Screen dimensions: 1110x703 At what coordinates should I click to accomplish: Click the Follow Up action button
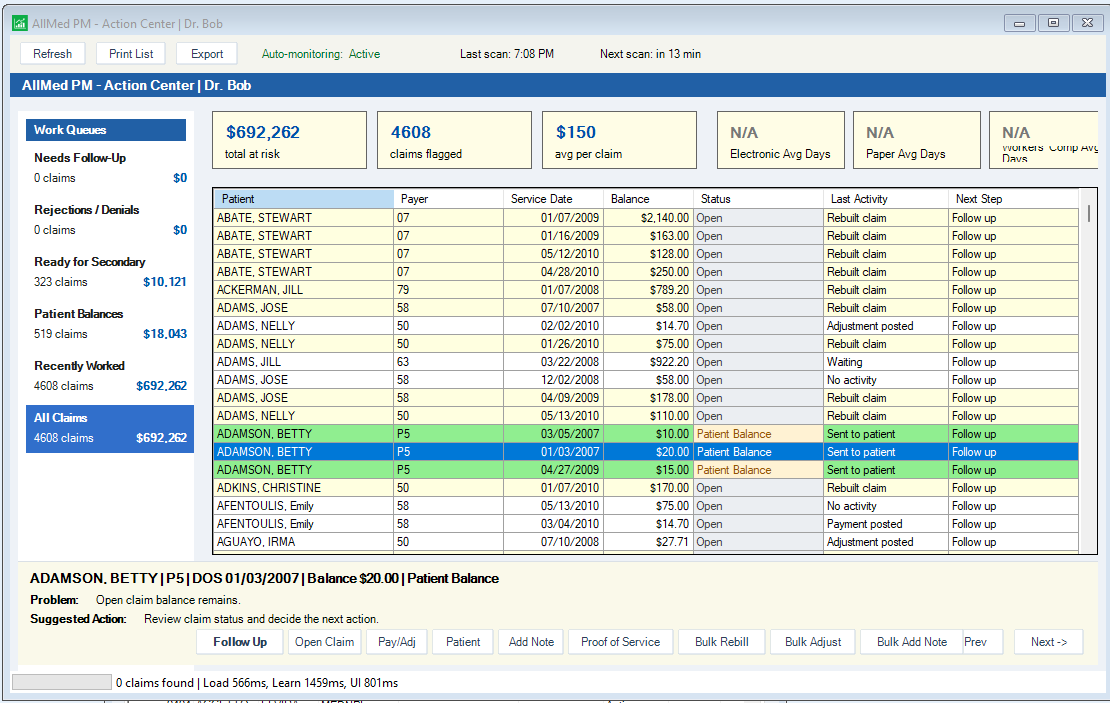[x=240, y=642]
